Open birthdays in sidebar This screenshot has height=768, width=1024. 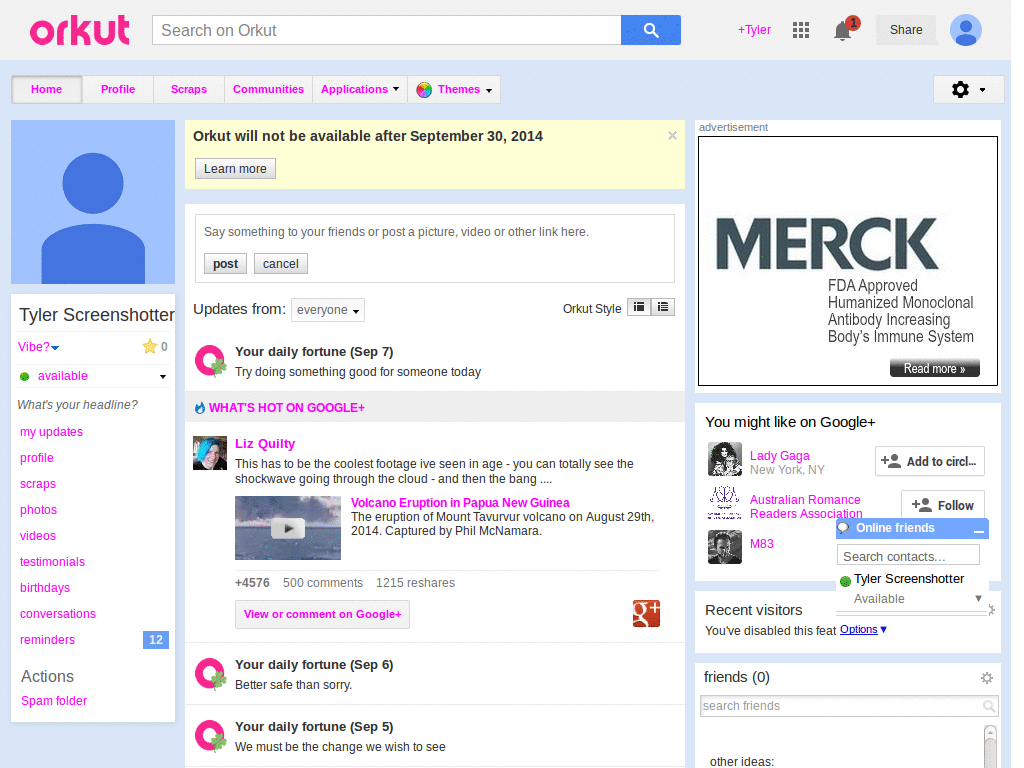point(45,588)
